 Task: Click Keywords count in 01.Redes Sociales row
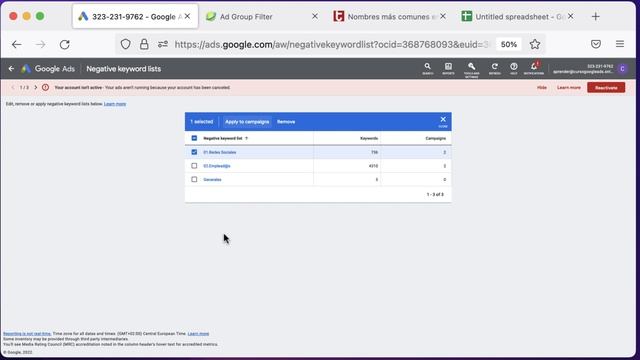tap(374, 152)
